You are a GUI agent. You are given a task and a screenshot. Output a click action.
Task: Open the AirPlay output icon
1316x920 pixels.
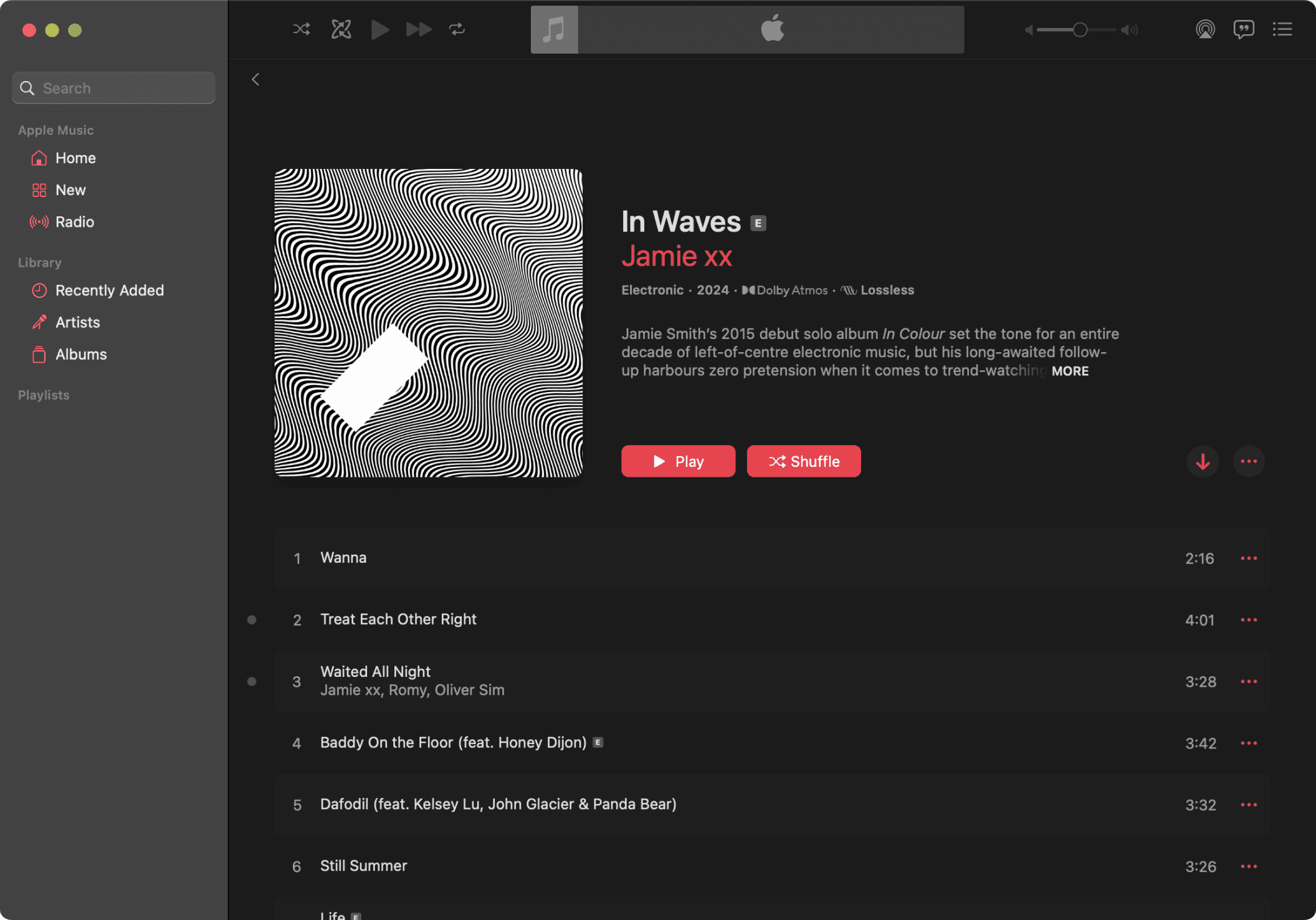pyautogui.click(x=1205, y=29)
